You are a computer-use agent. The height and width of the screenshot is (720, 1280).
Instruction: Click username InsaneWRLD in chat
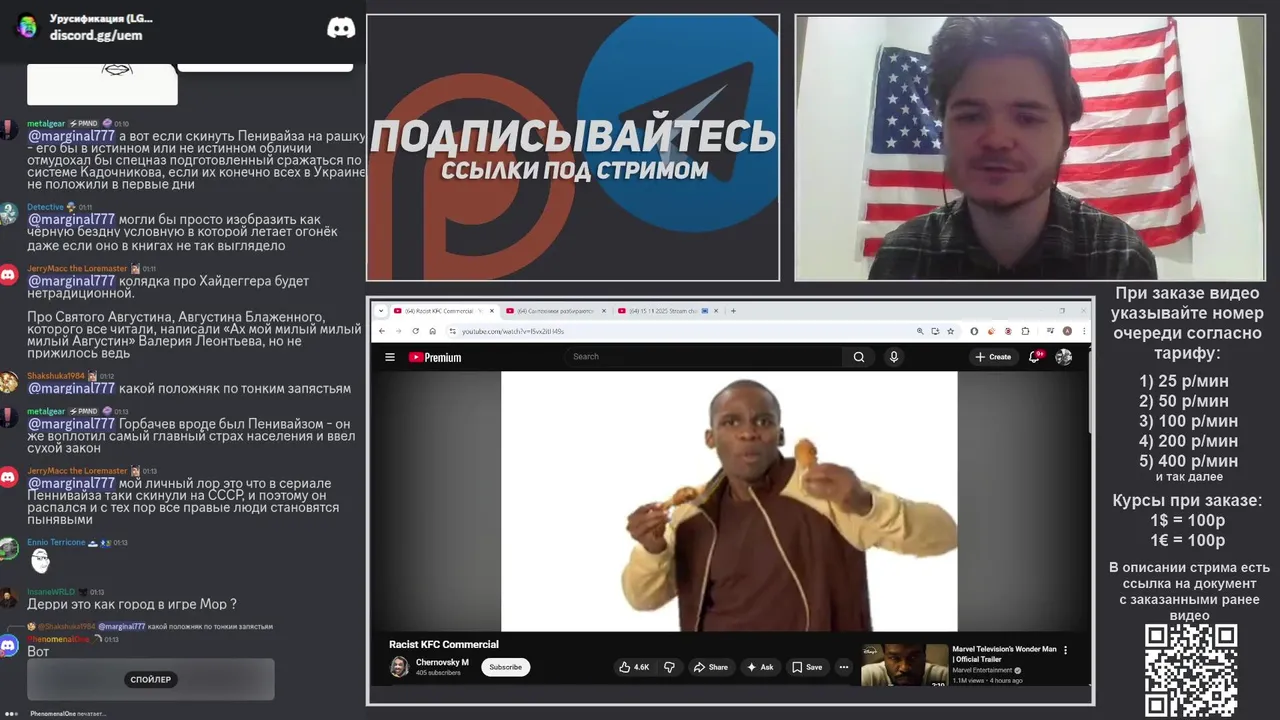[x=51, y=592]
